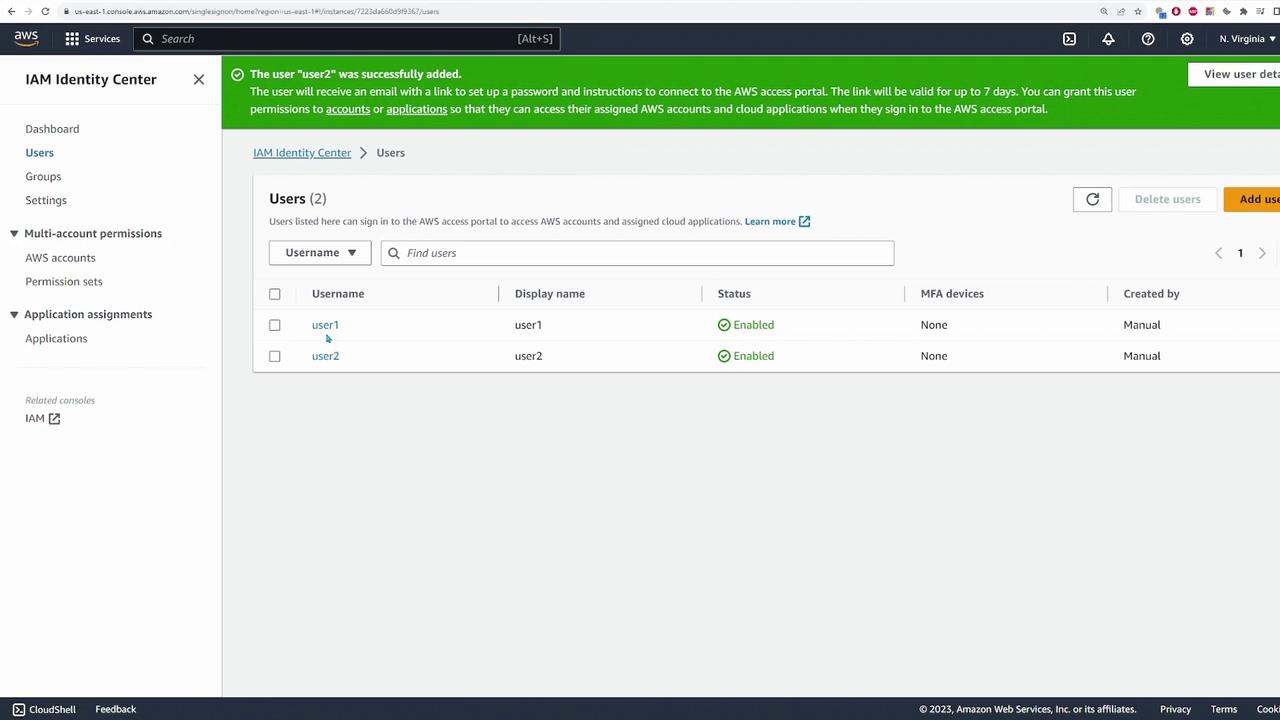
Task: Click the browser address bar URL
Action: tap(256, 11)
